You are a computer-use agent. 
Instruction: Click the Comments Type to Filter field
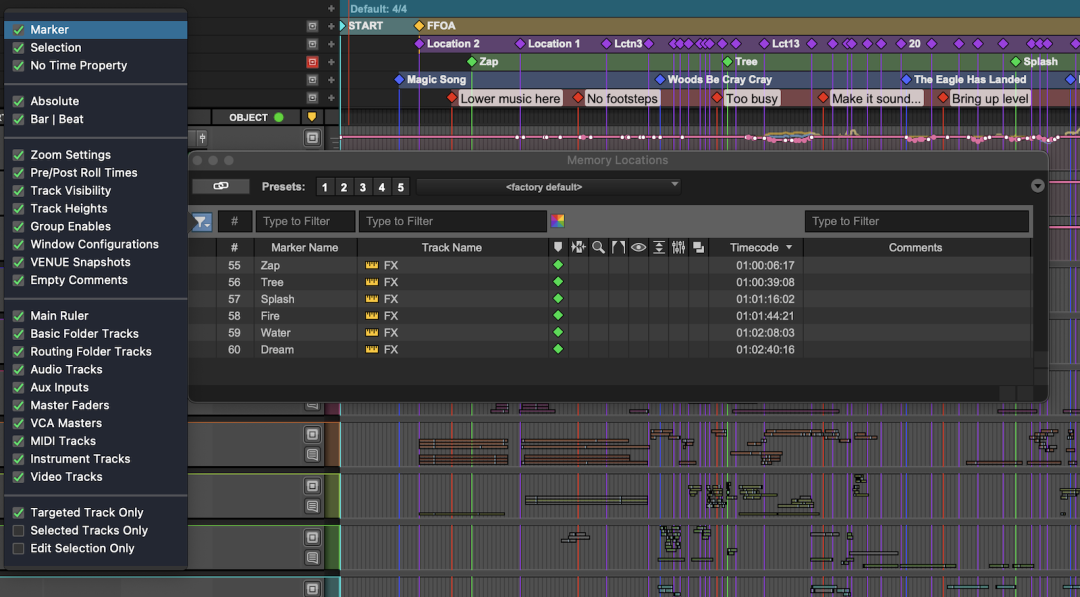tap(917, 221)
